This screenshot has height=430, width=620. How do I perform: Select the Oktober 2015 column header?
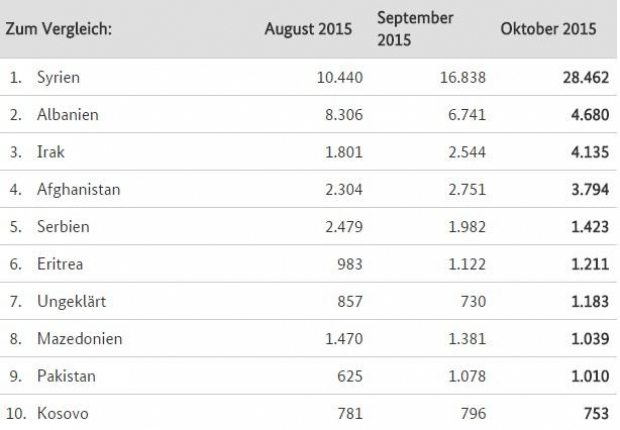(x=548, y=30)
